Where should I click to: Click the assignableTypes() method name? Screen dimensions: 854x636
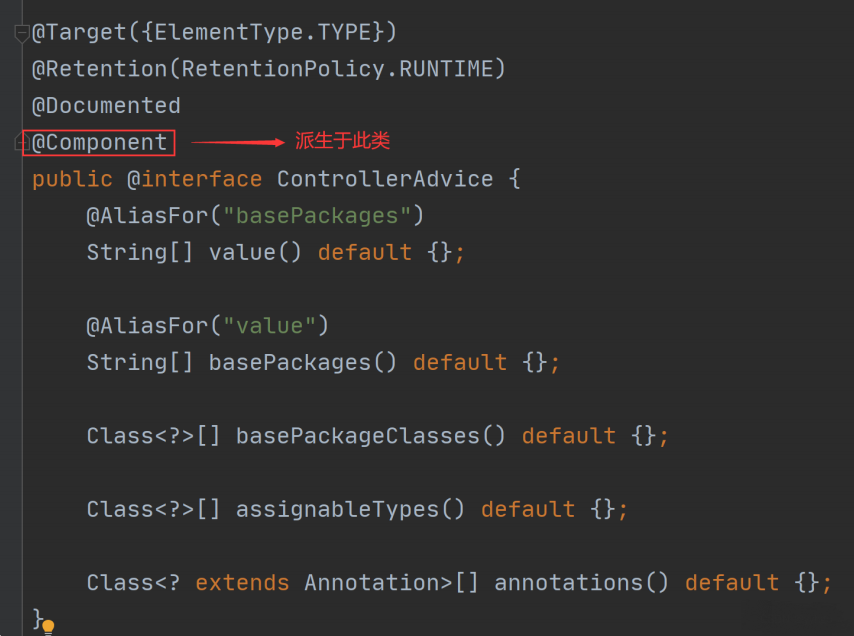click(350, 510)
